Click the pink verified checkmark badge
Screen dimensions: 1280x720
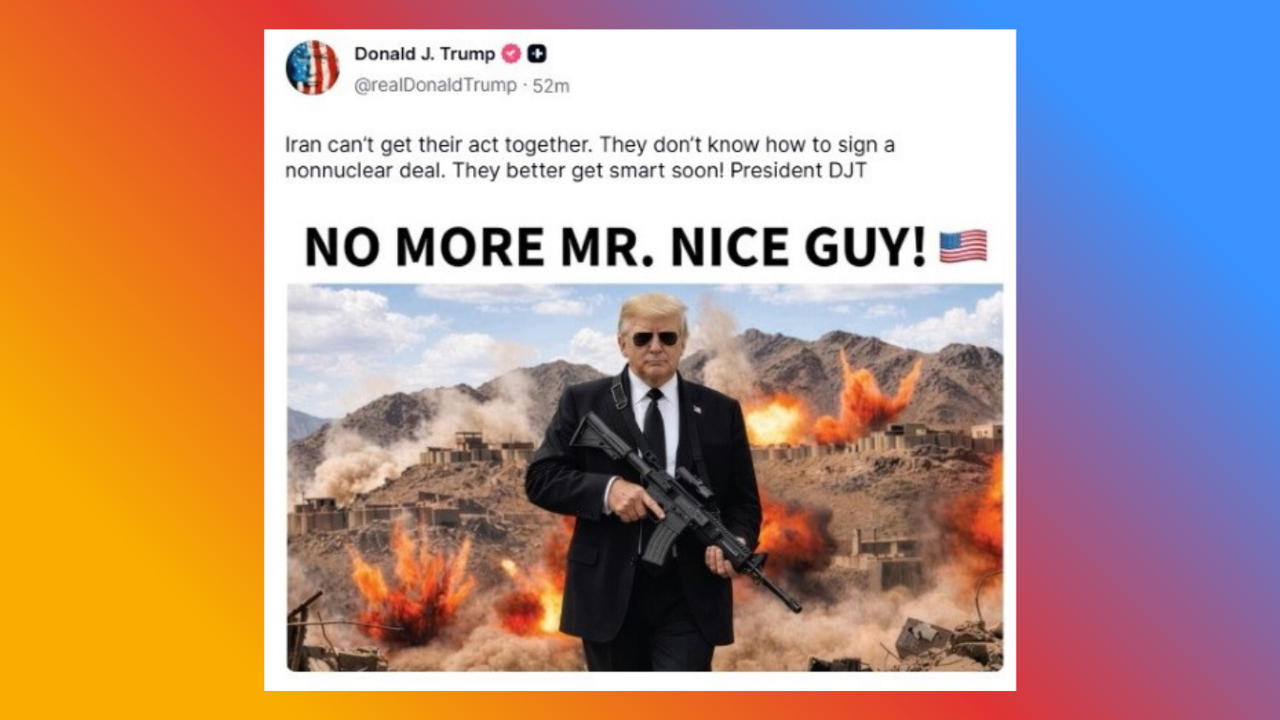click(511, 54)
